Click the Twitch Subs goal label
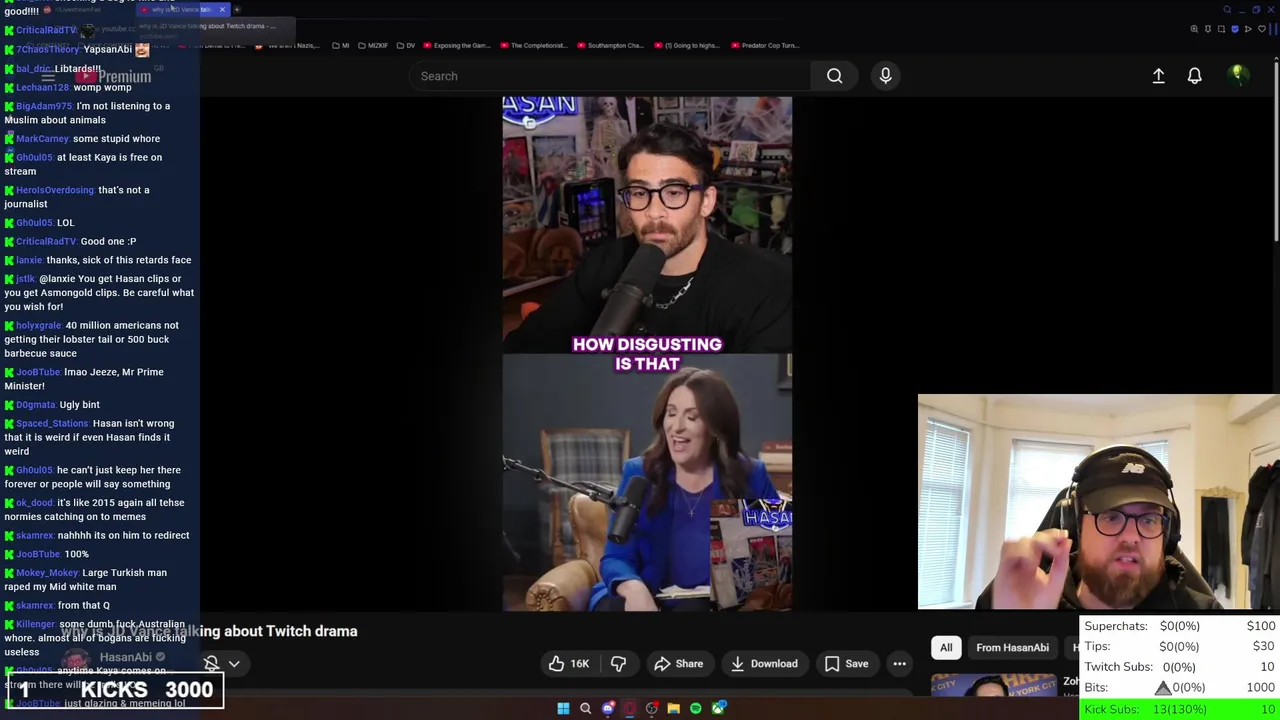1280x720 pixels. 1118,667
